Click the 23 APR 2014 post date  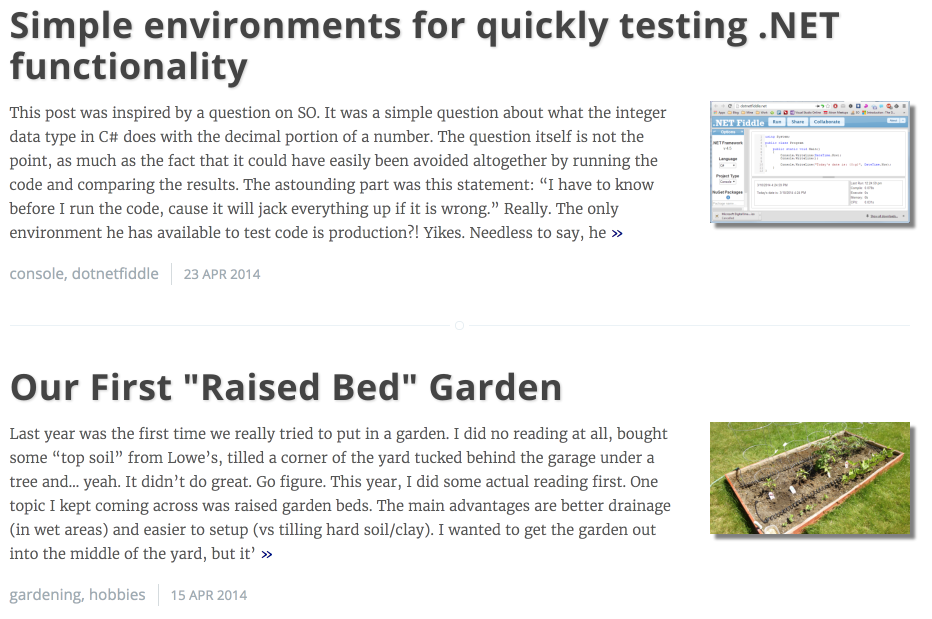click(222, 274)
